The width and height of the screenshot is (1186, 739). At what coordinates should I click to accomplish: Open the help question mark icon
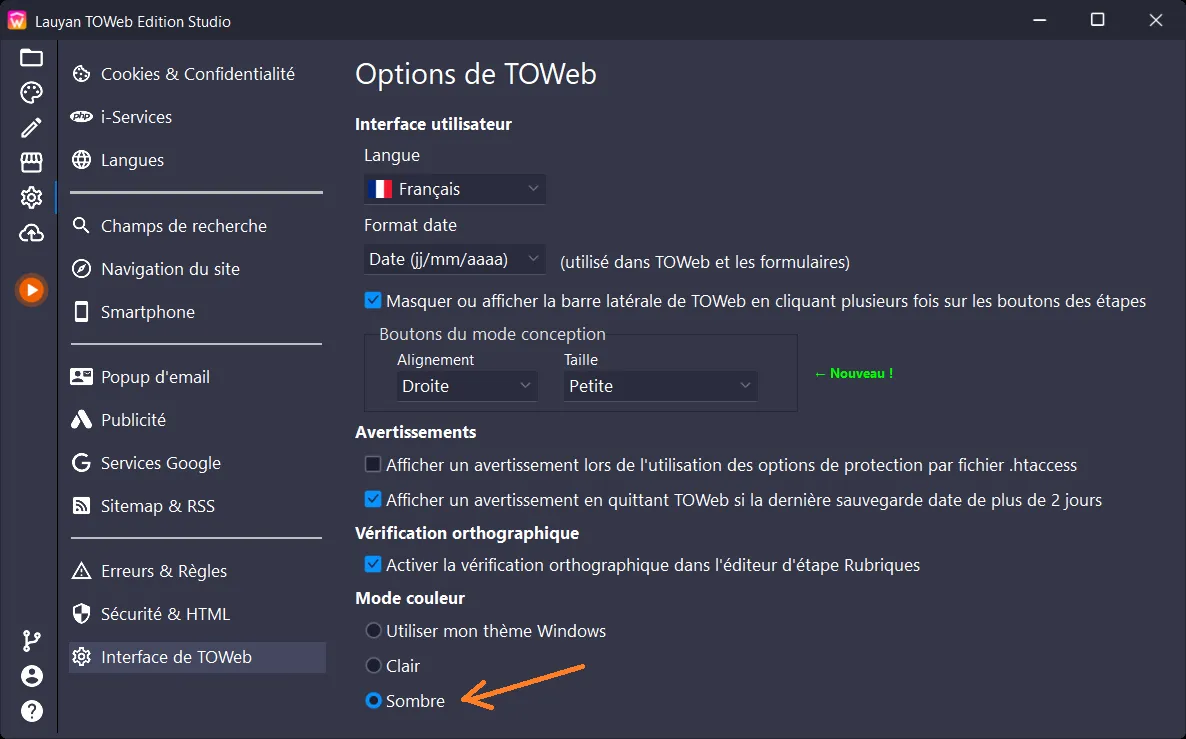click(x=31, y=711)
